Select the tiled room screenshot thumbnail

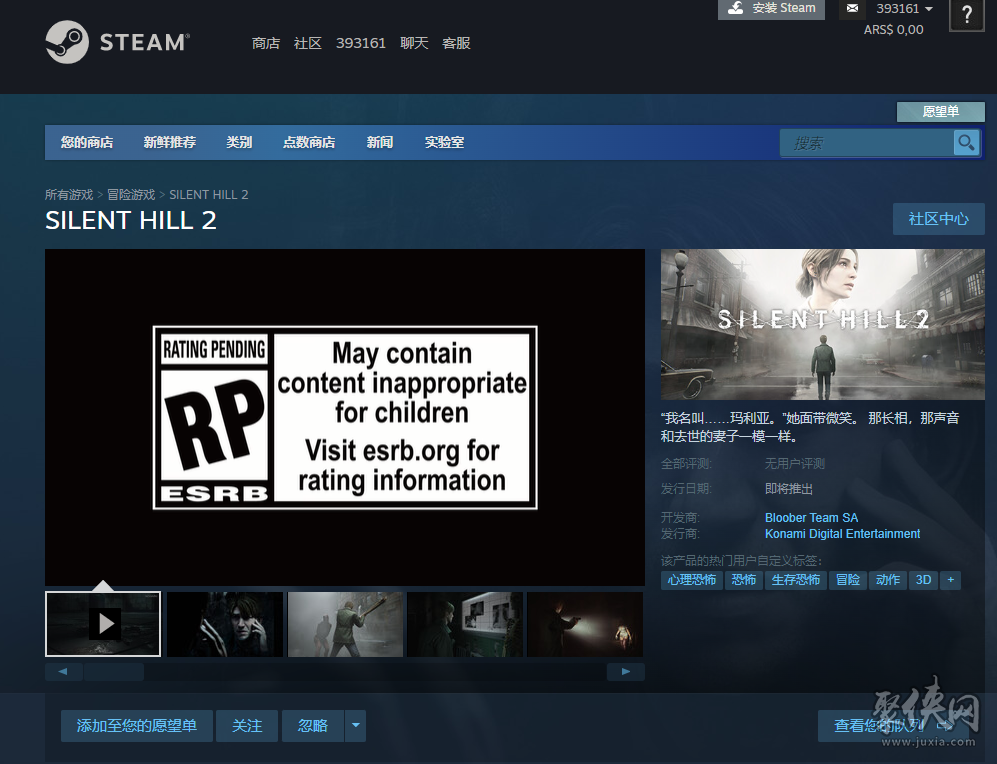[x=465, y=624]
